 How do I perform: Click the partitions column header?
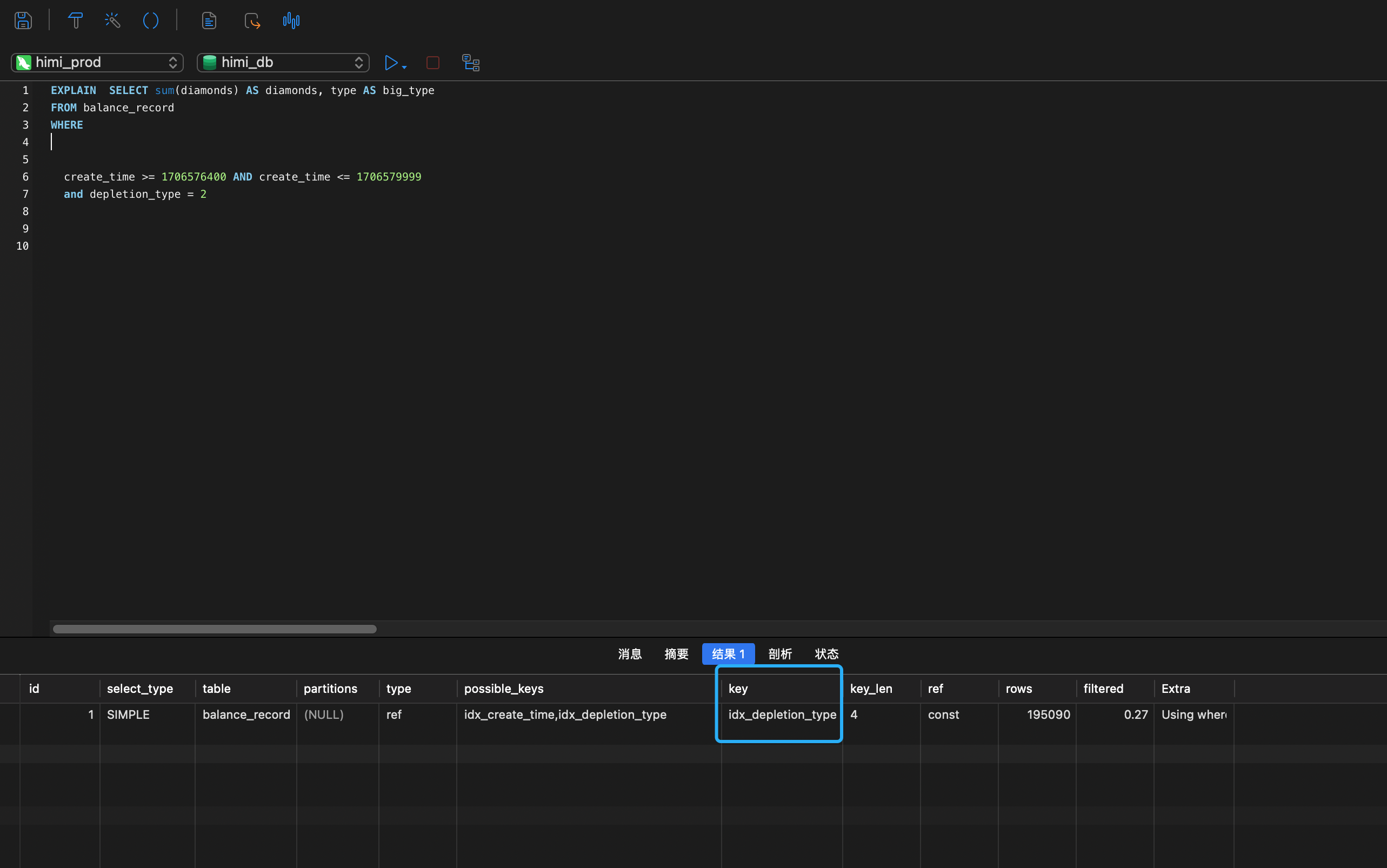pyautogui.click(x=338, y=689)
